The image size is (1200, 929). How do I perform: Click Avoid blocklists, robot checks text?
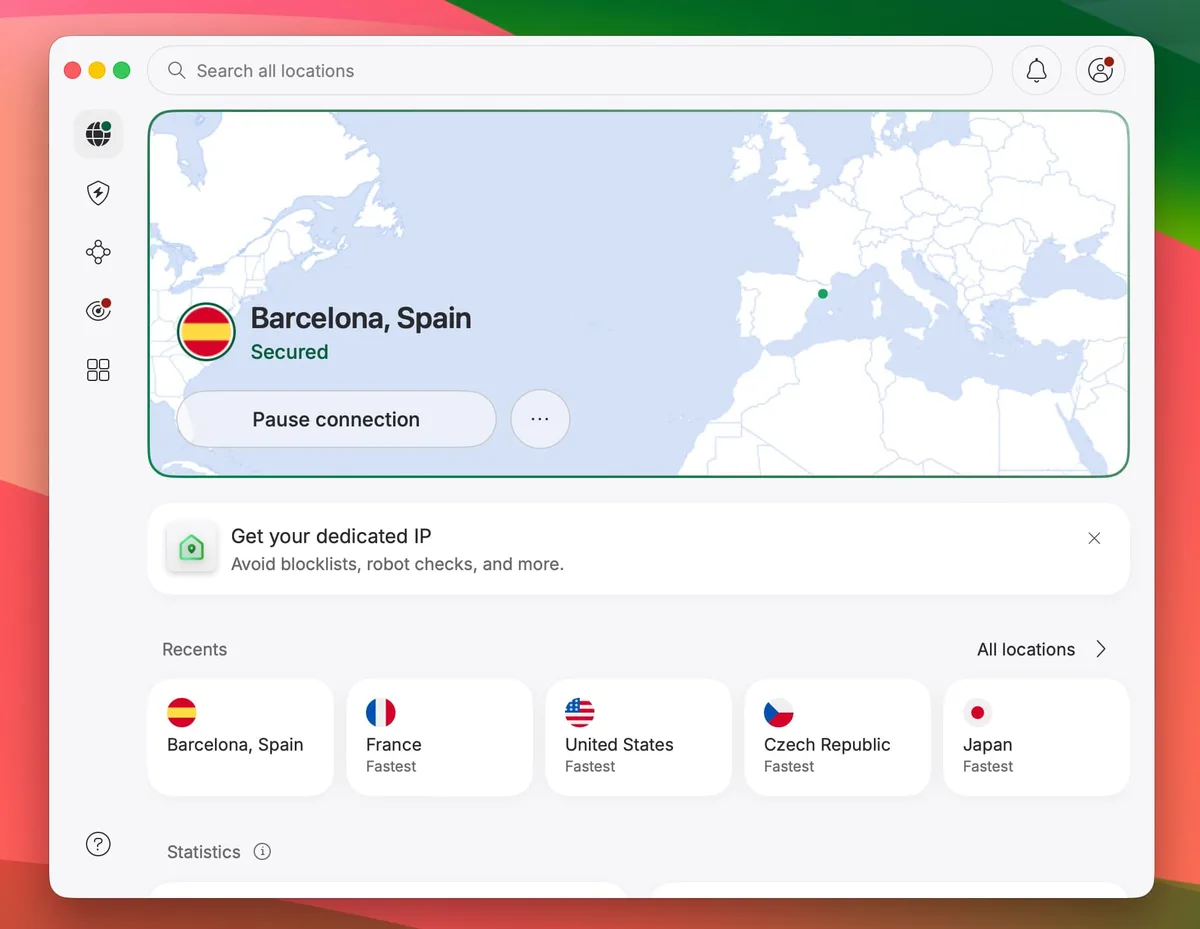397,564
